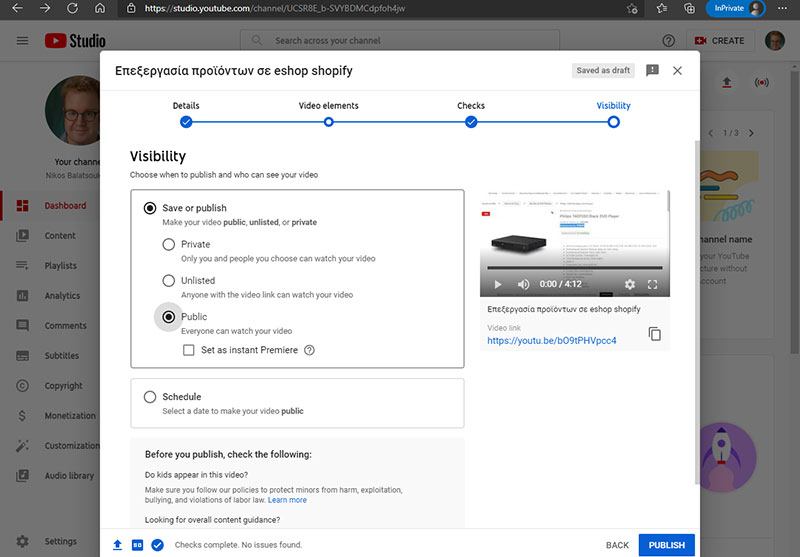Viewport: 800px width, 557px height.
Task: Click the Search across your channel field
Action: [x=399, y=40]
